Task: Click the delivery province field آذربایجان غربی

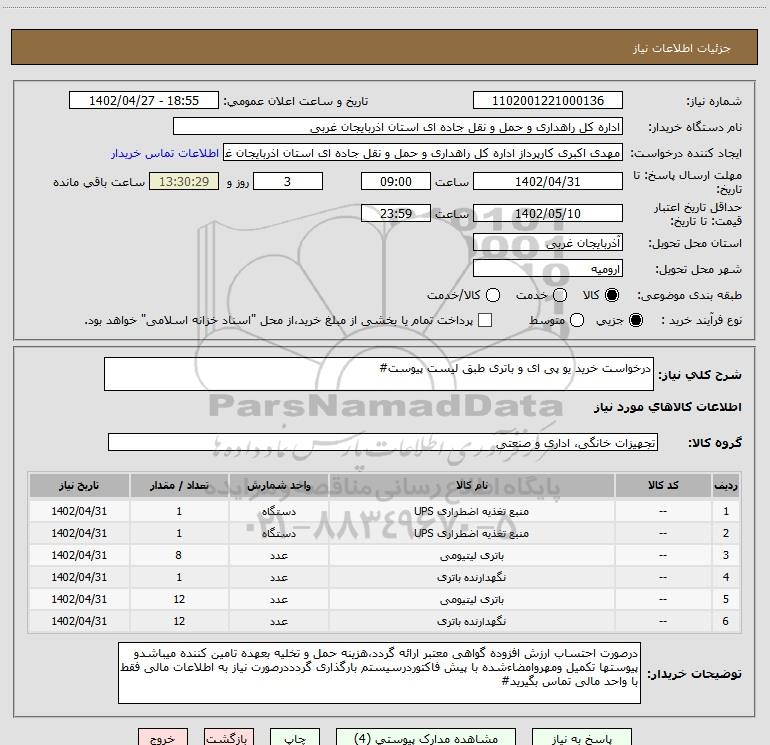Action: tap(548, 242)
